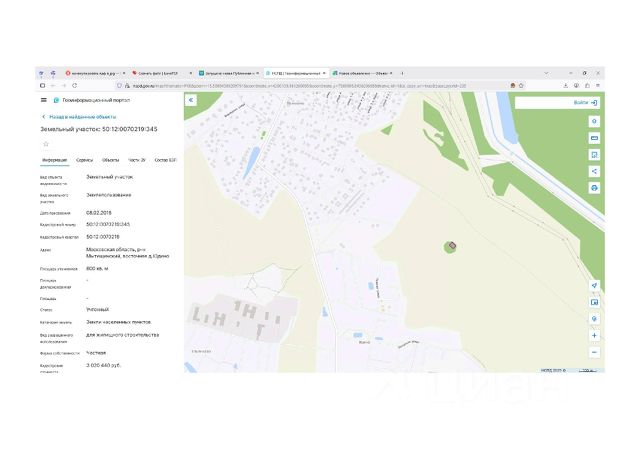Collapse the side panel with double-chevron button
This screenshot has width=640, height=466.
point(191,100)
